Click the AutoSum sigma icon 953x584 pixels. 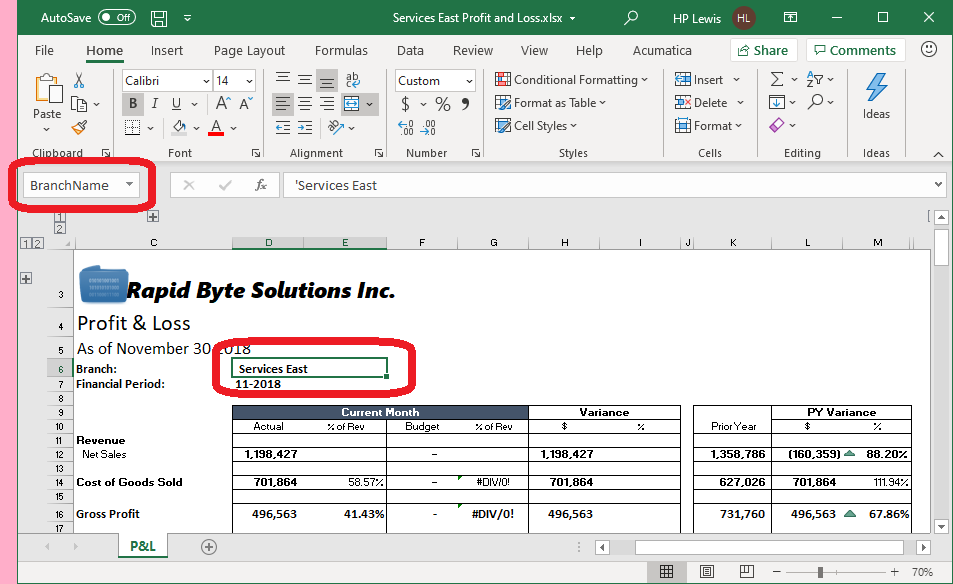tap(777, 79)
